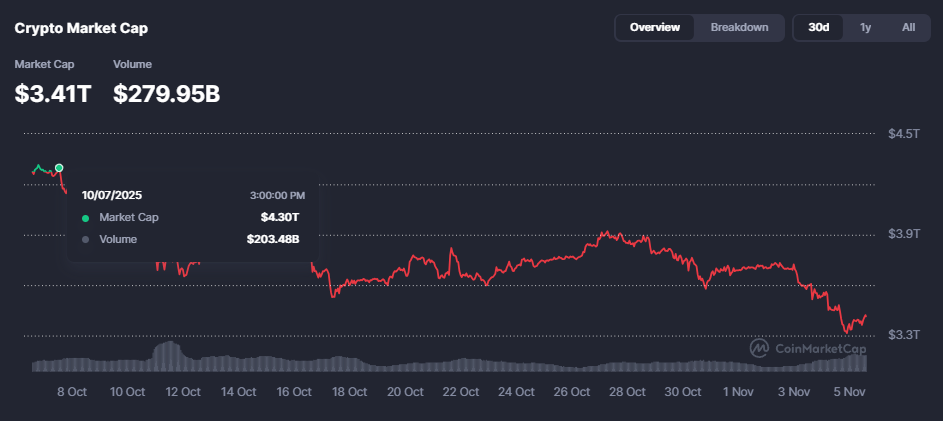Click the 8 Oct date label
Viewport: 943px width, 421px height.
[x=72, y=392]
